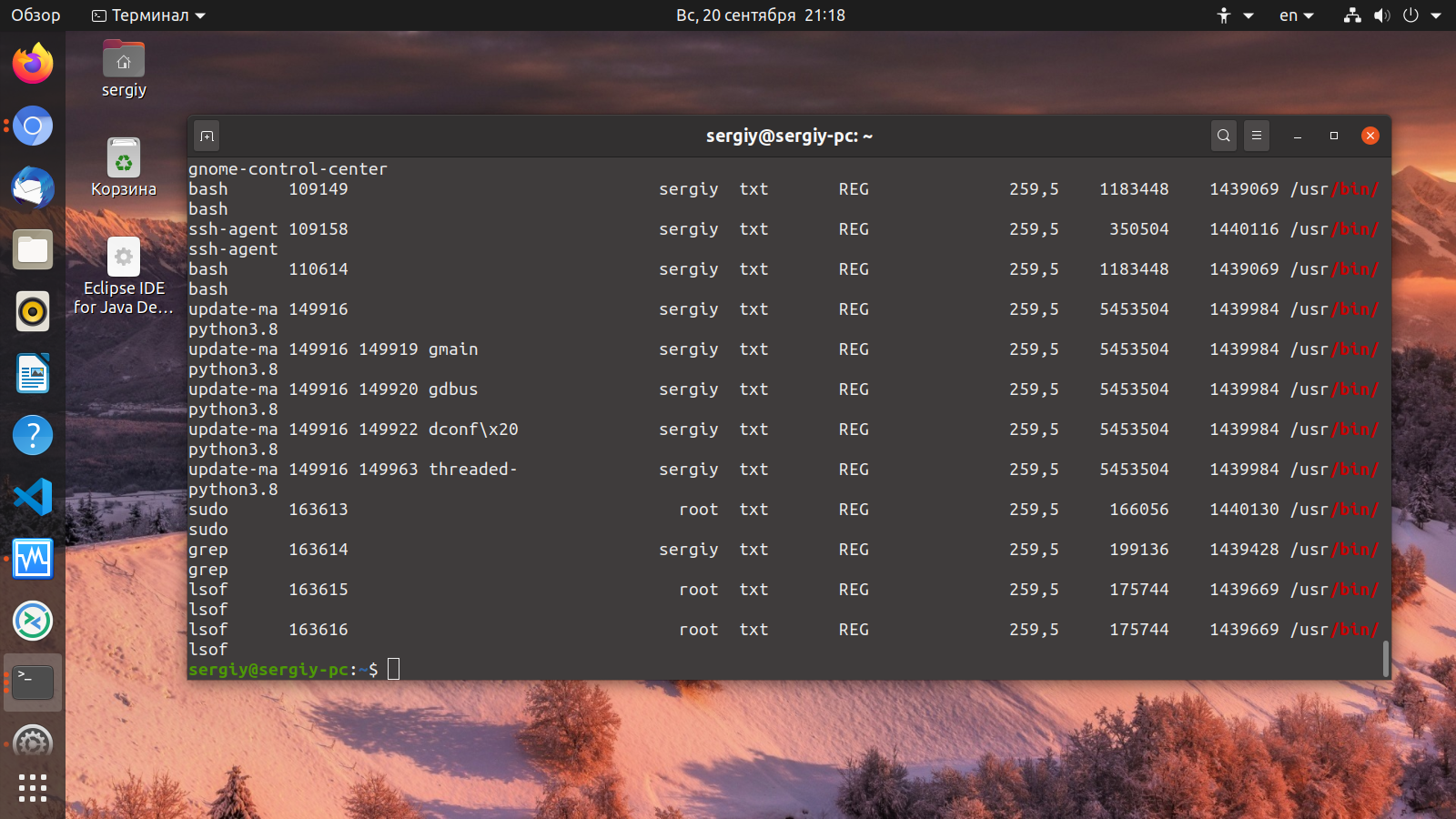Click the Обзор activities button
Screen dimensions: 1456x819
[x=35, y=15]
